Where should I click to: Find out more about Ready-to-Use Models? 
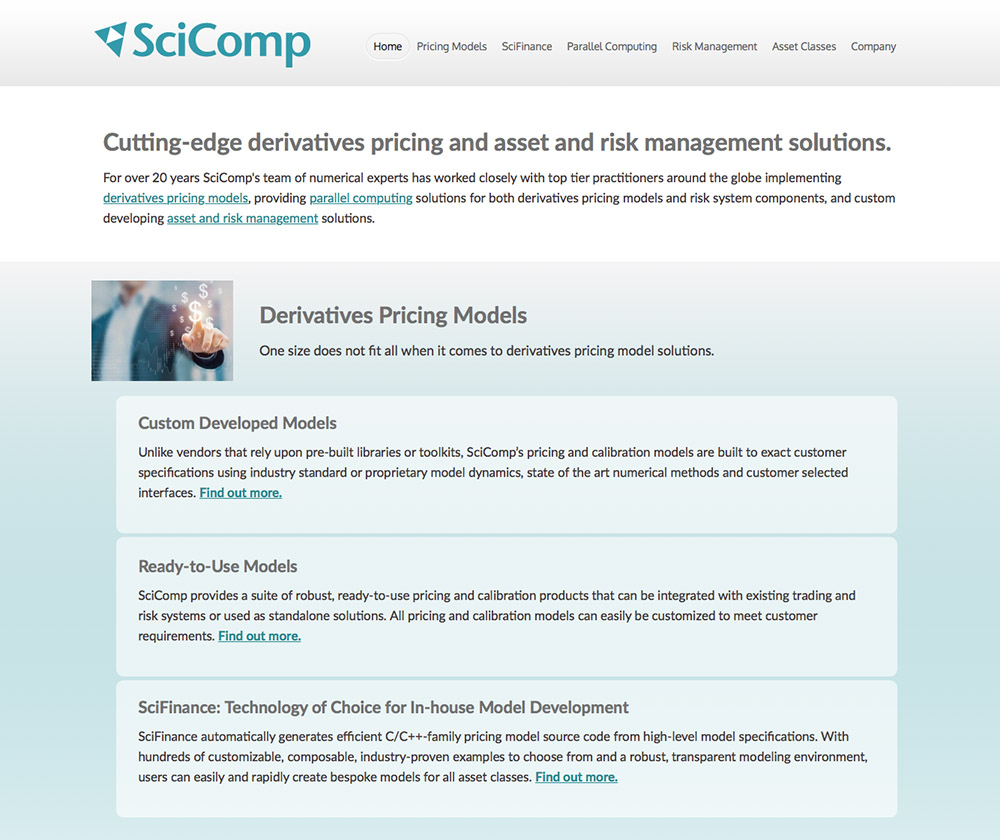click(259, 636)
